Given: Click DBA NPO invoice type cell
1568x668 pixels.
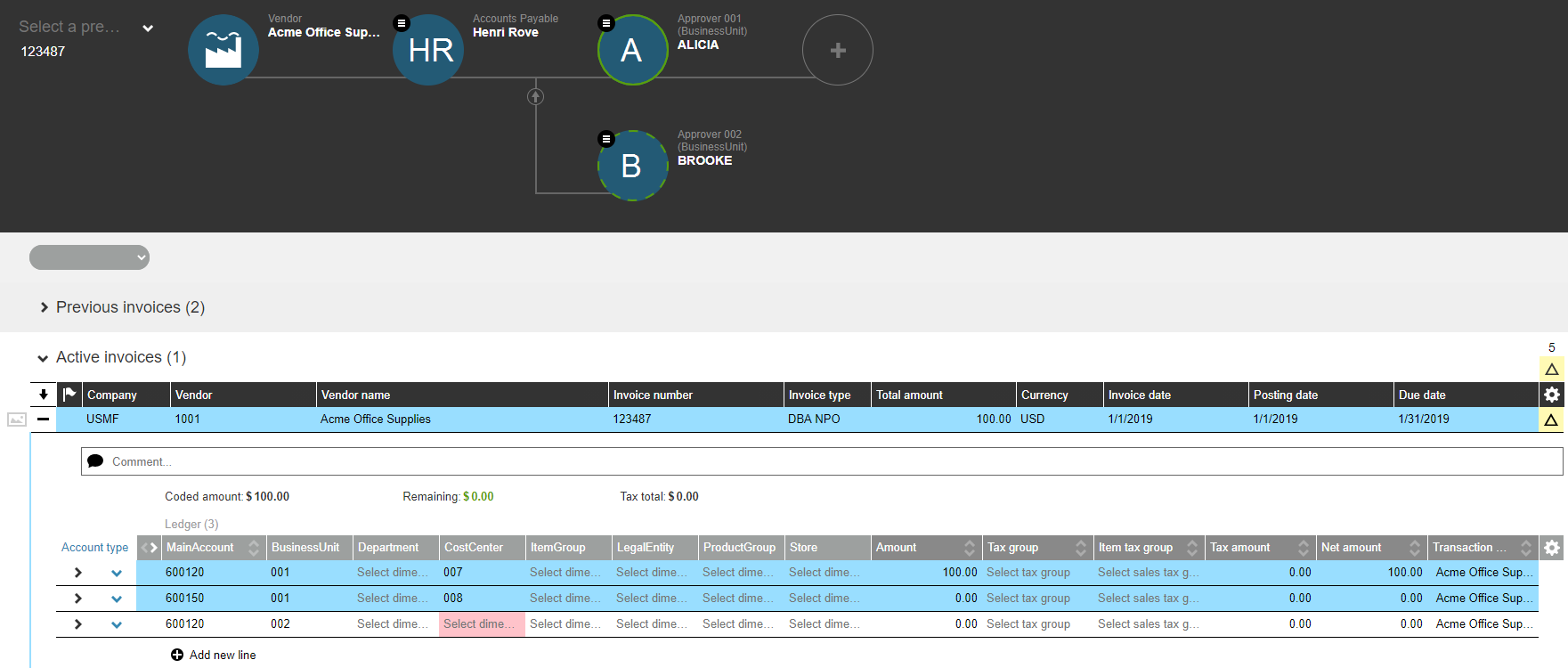Looking at the screenshot, I should [828, 419].
